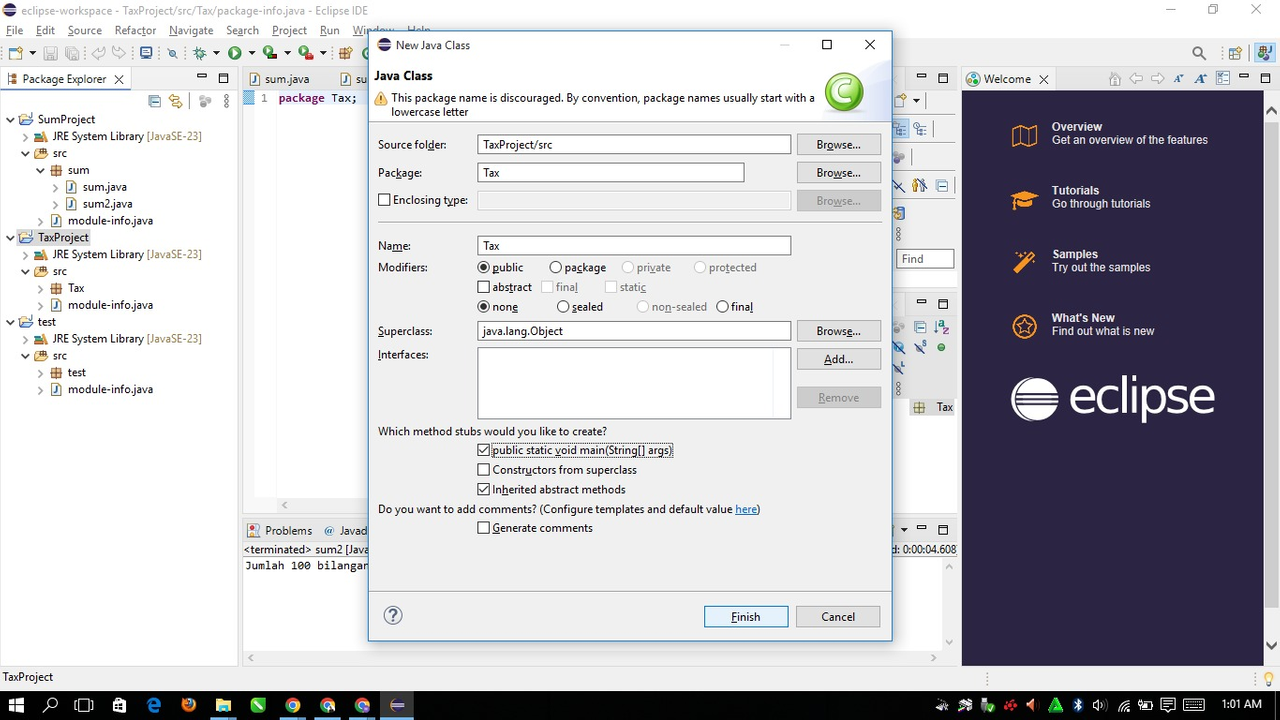Image resolution: width=1280 pixels, height=720 pixels.
Task: Click Browse next to Source folder
Action: (x=839, y=145)
